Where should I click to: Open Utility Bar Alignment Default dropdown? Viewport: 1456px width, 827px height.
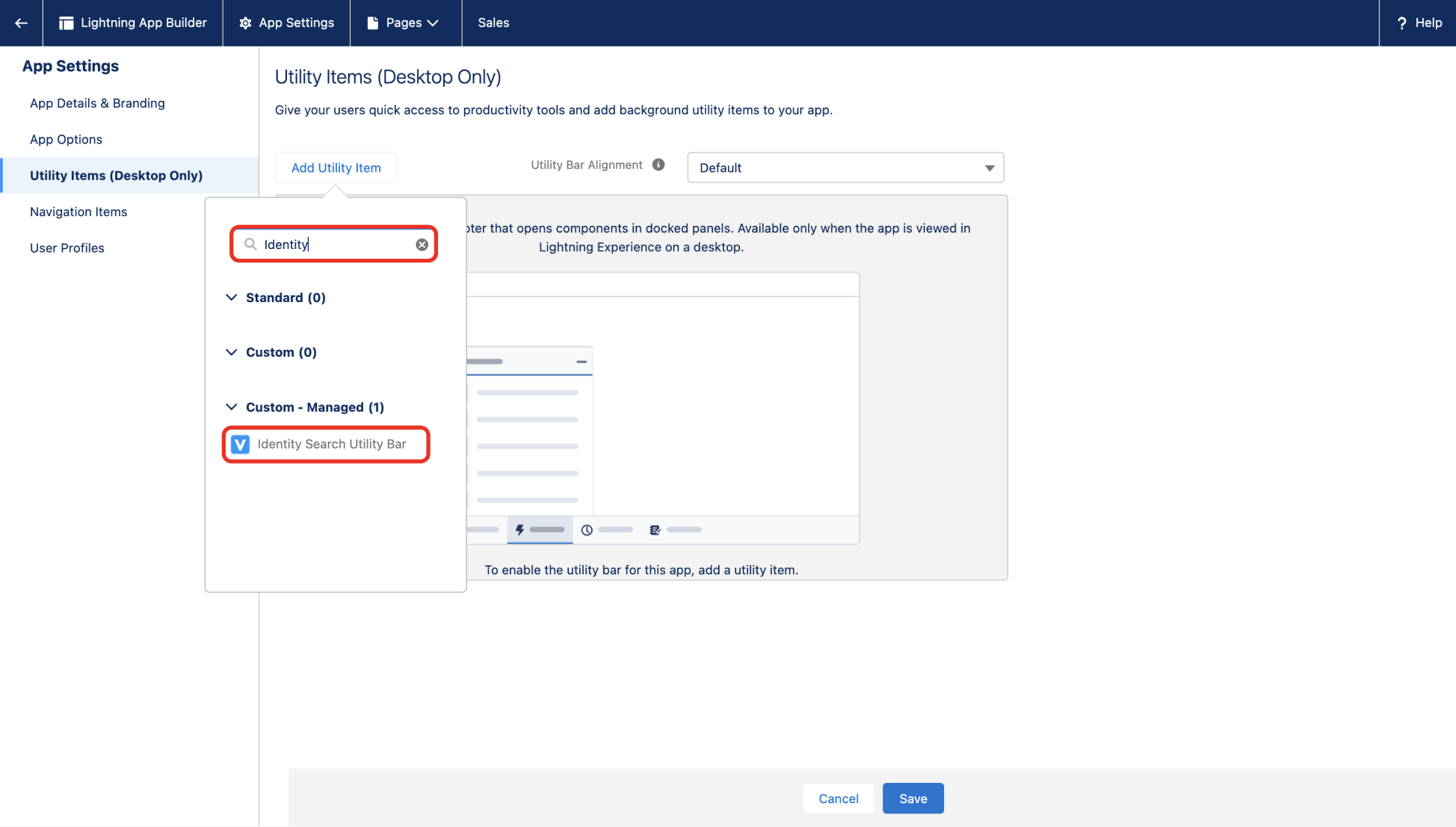coord(845,168)
